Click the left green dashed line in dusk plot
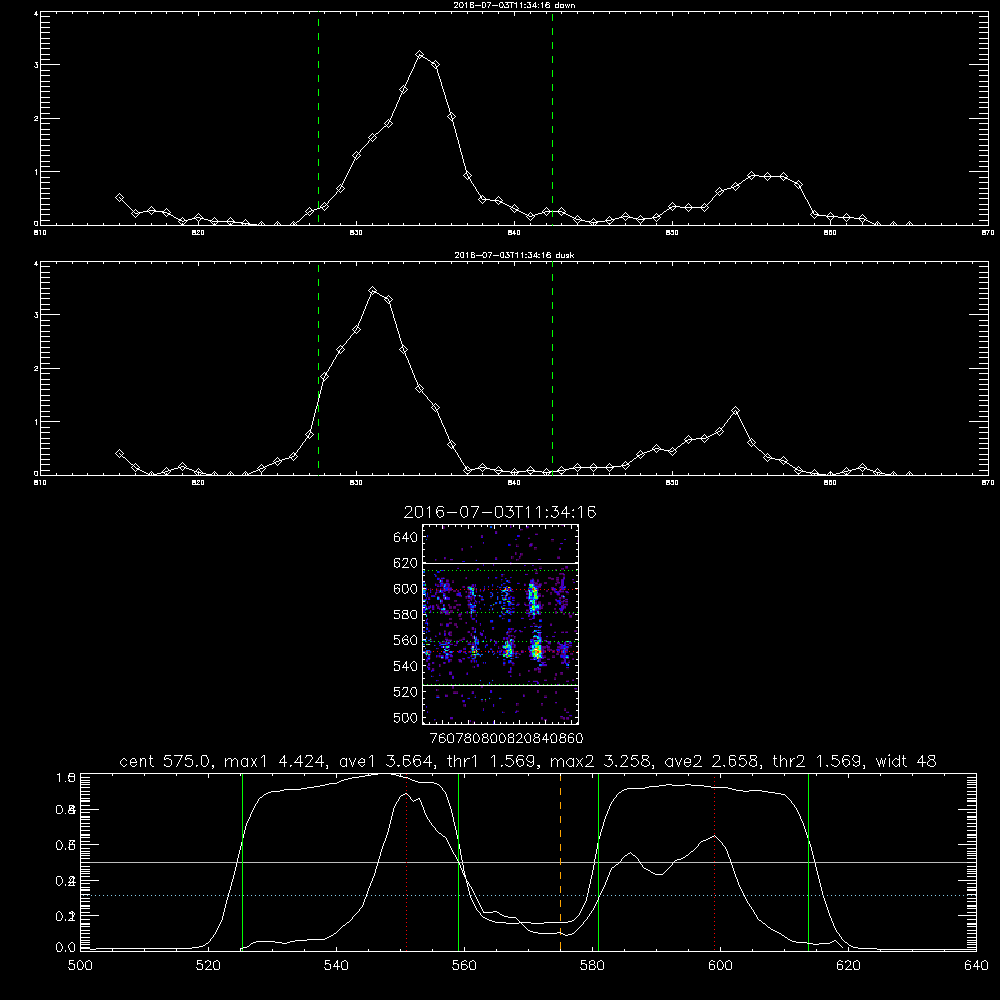 318,369
